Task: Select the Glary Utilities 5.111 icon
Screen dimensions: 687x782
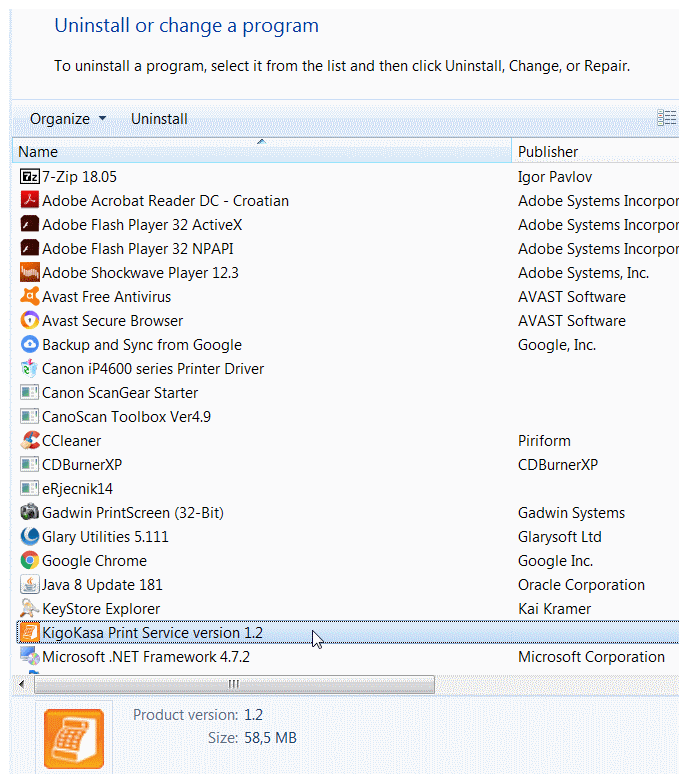Action: click(29, 537)
